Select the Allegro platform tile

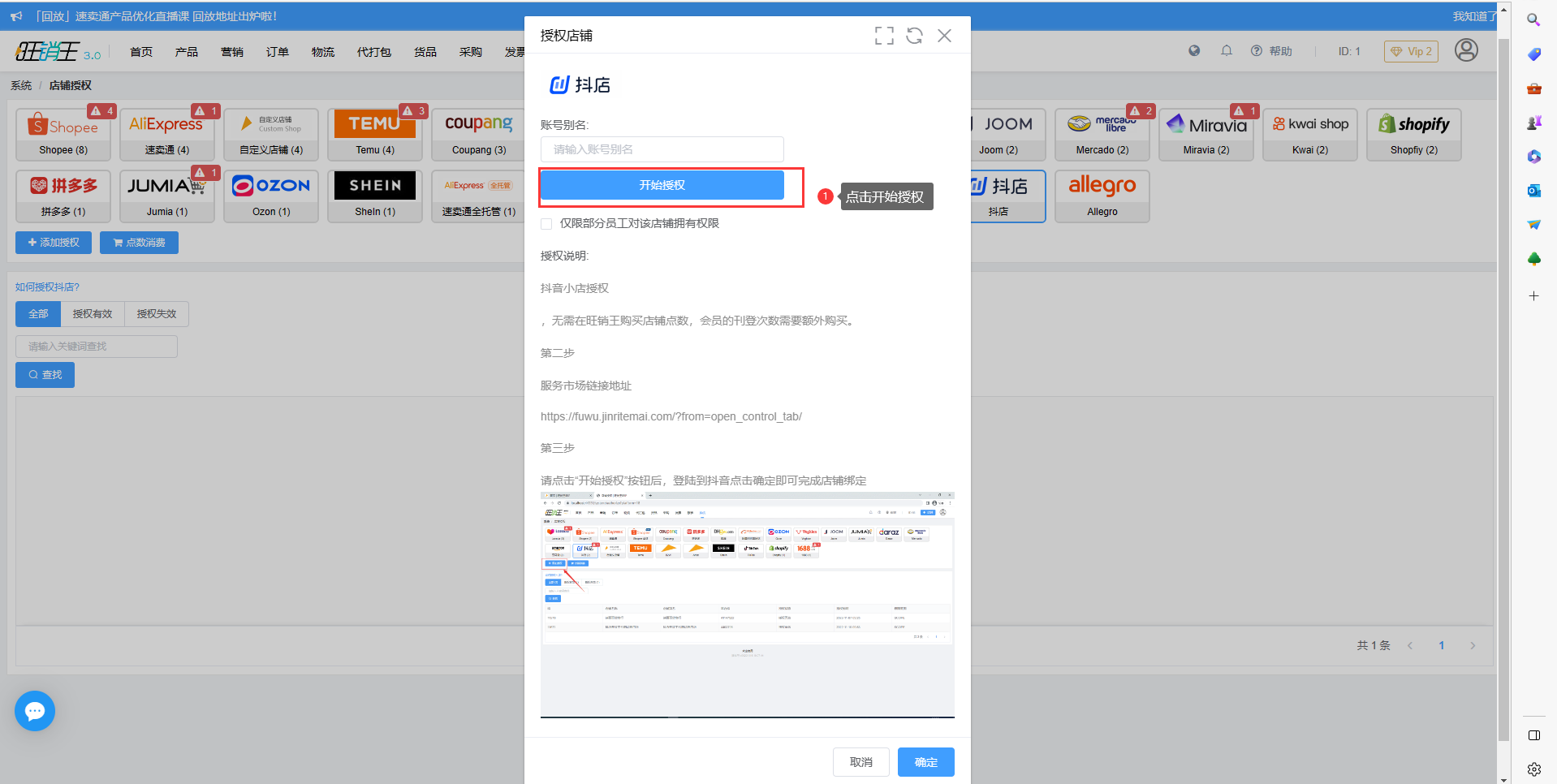[1102, 196]
